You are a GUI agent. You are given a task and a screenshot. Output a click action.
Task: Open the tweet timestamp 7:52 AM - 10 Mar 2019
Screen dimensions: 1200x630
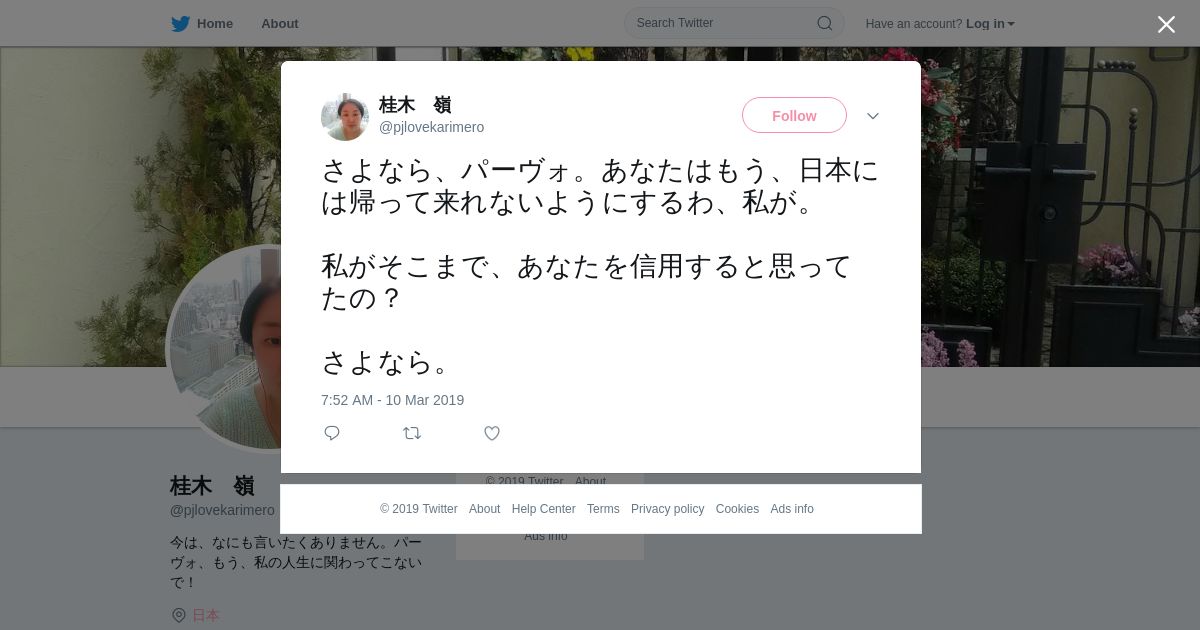392,400
